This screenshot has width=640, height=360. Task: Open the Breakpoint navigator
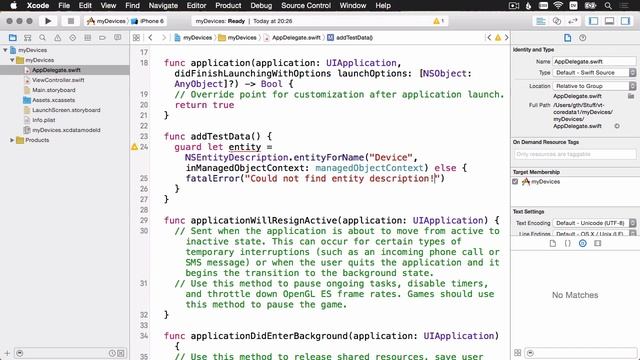tap(102, 38)
